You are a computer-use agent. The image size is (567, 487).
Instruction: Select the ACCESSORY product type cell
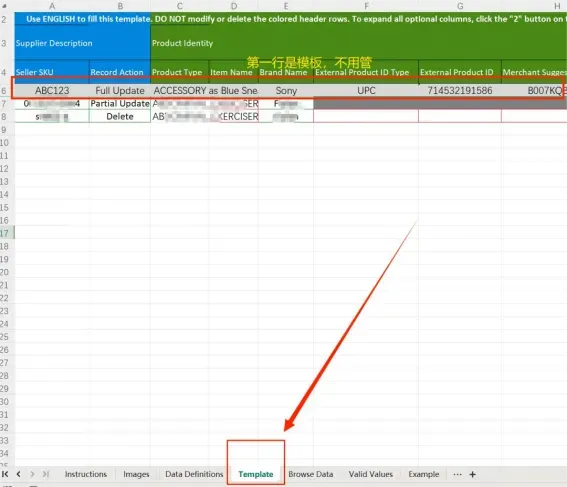click(180, 90)
